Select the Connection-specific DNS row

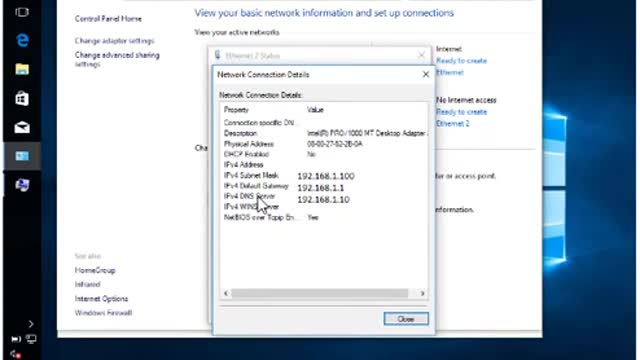coord(324,122)
